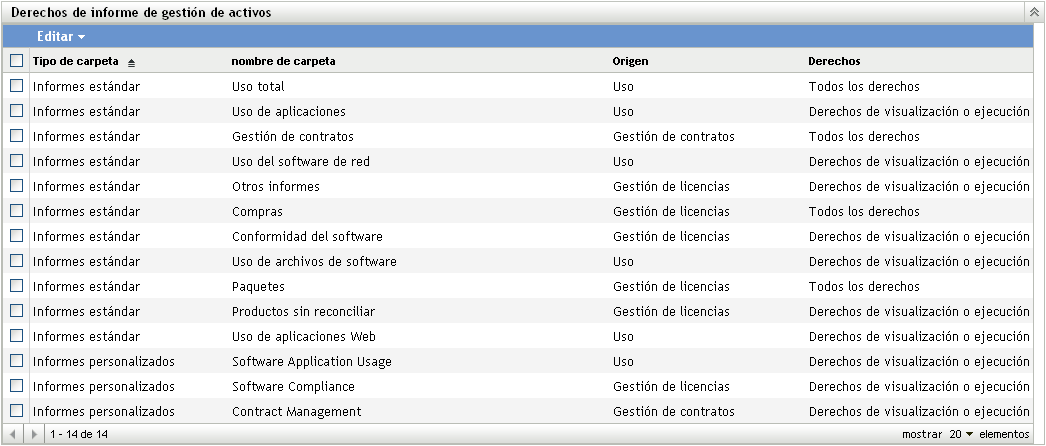1046x446 pixels.
Task: Click the Conformidad del software entry
Action: pos(307,236)
